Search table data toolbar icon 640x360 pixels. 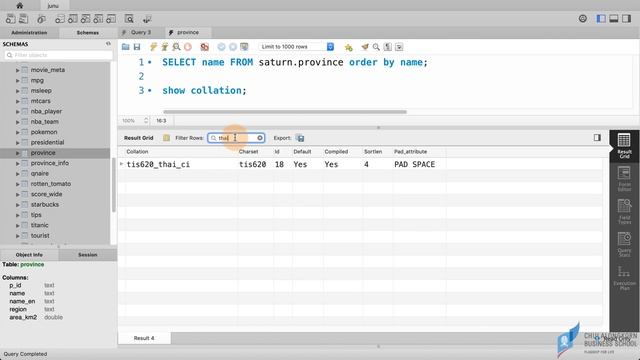coord(129,19)
